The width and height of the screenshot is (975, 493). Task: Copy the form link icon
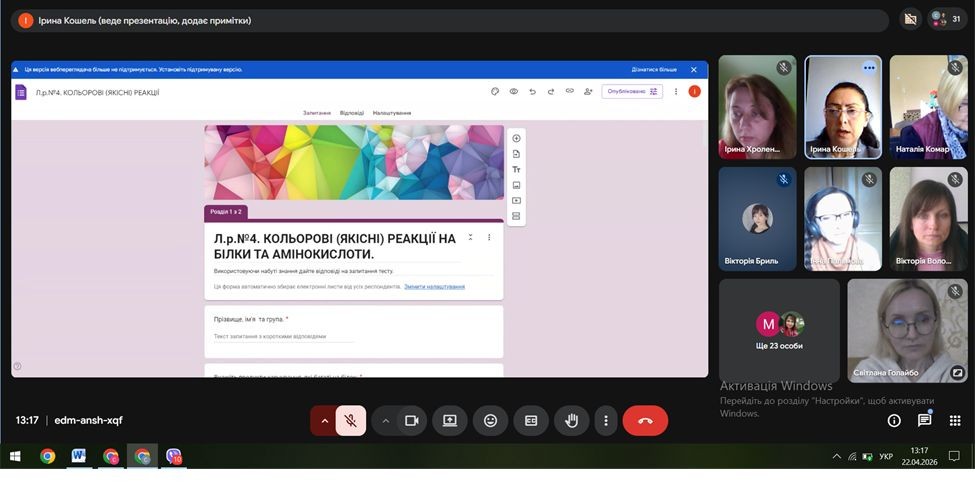pyautogui.click(x=570, y=91)
